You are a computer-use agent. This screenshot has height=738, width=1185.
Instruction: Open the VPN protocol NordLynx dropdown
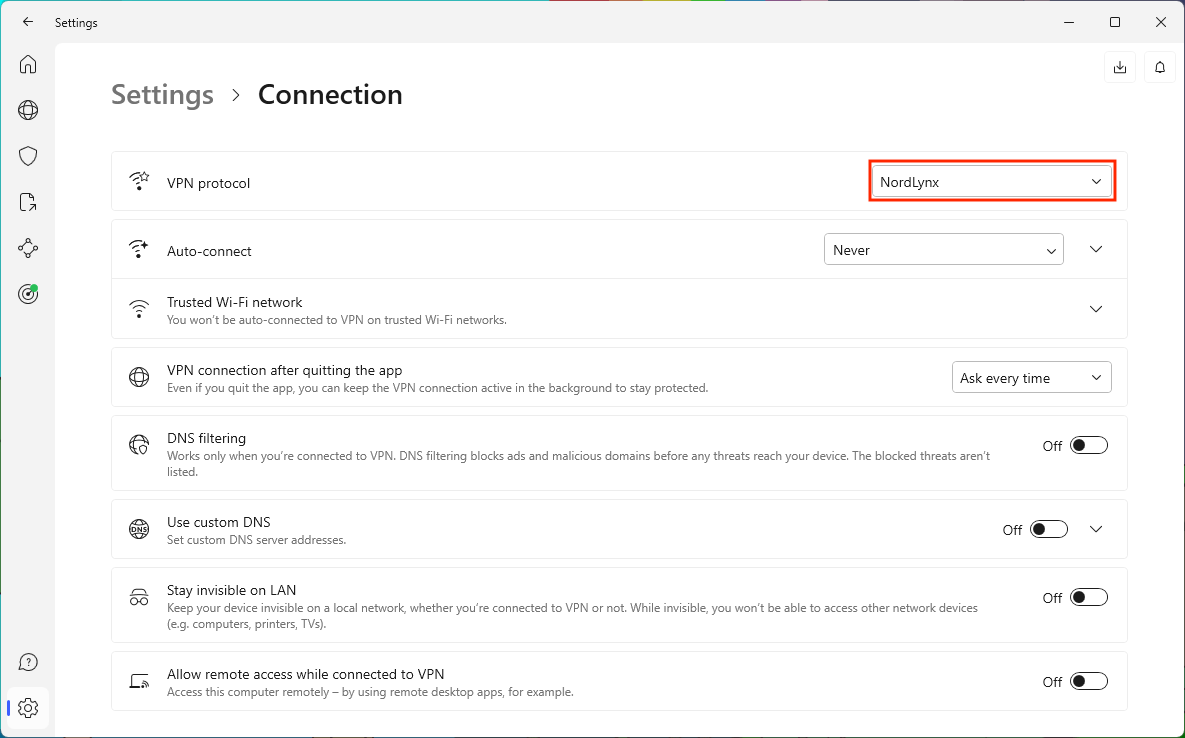click(x=991, y=182)
